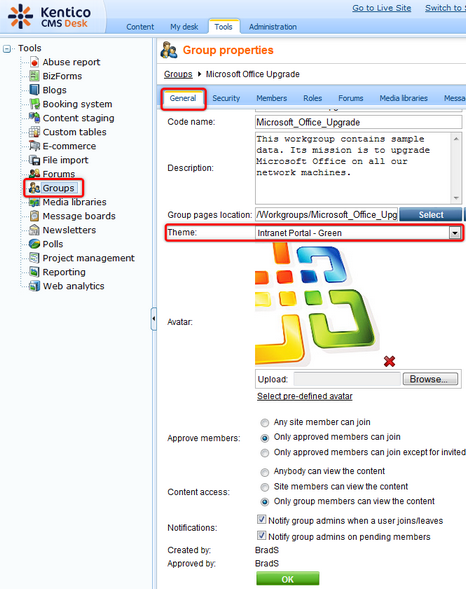Click the Upload file path field
The image size is (466, 589).
click(347, 379)
